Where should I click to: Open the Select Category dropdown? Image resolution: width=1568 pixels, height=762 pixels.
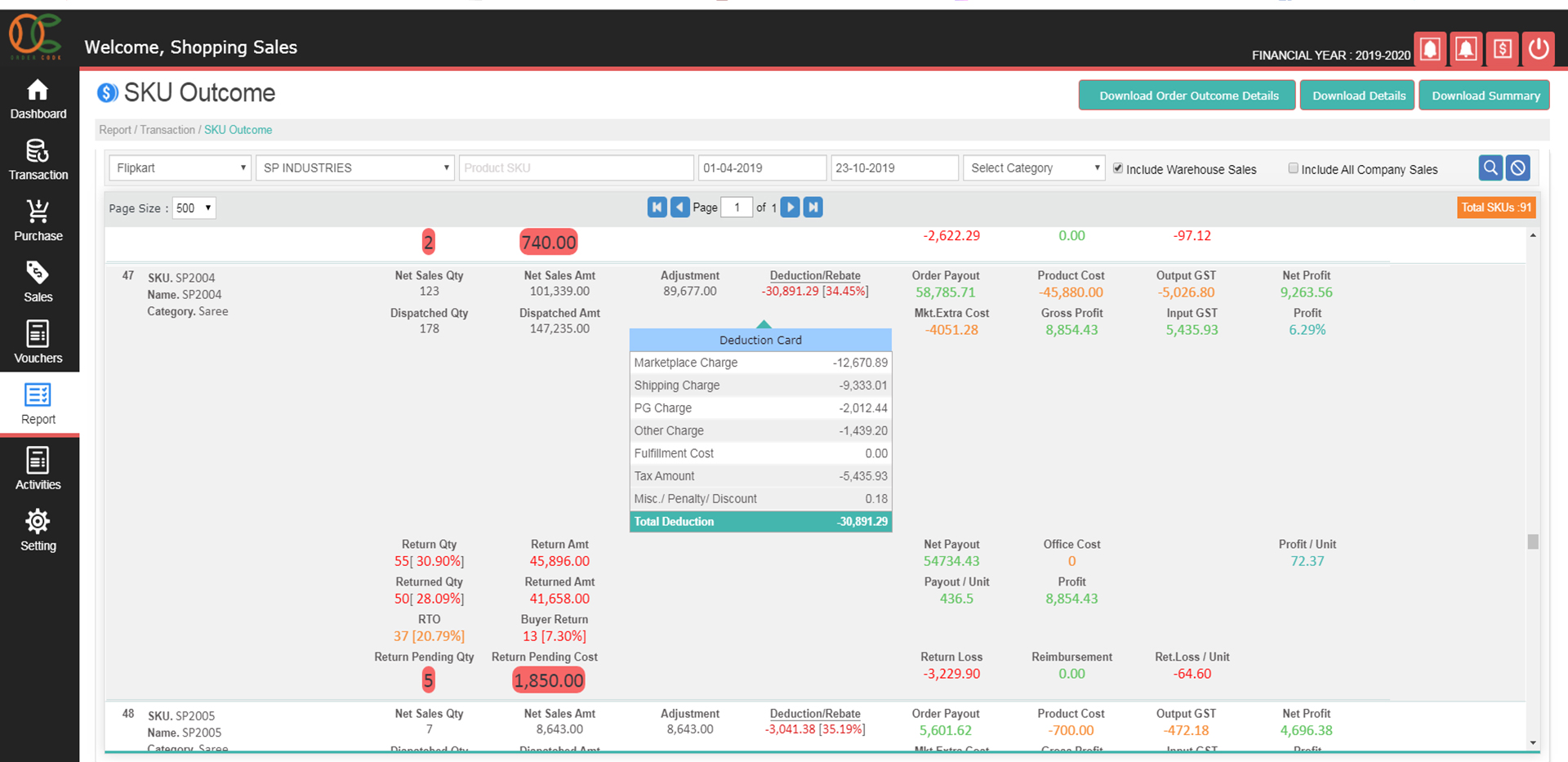[1033, 168]
